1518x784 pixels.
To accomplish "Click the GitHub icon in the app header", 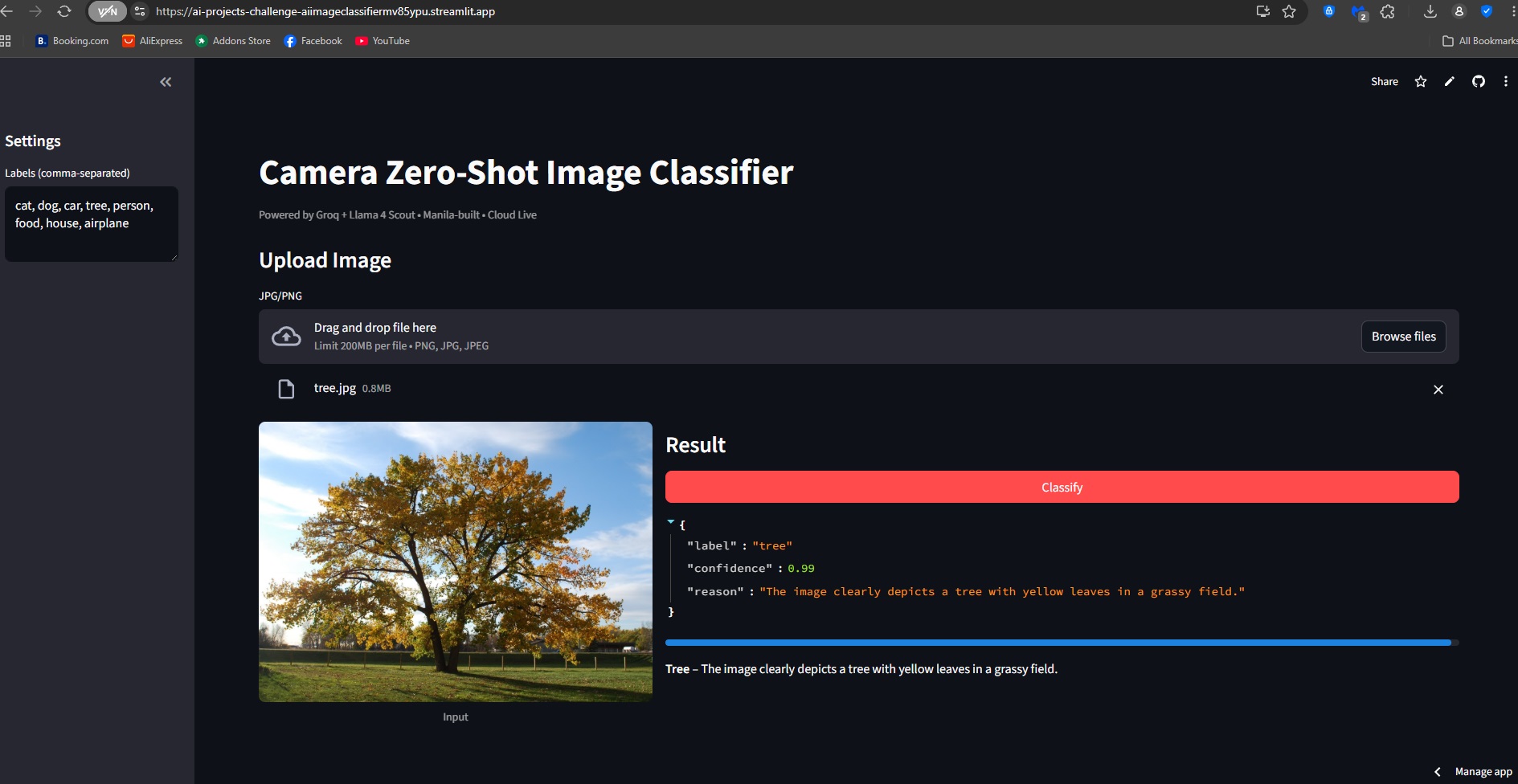I will 1478,81.
